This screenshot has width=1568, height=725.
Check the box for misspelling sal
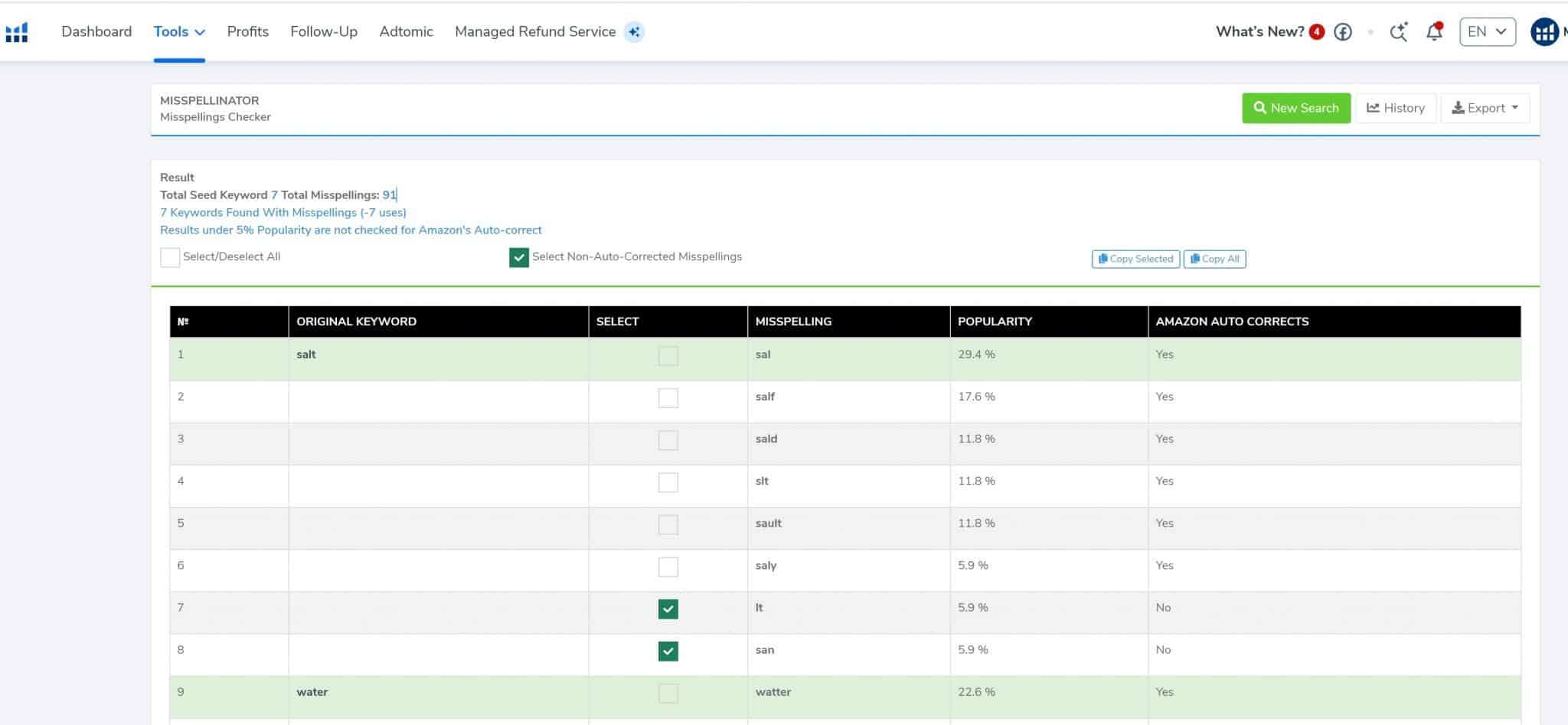click(668, 356)
